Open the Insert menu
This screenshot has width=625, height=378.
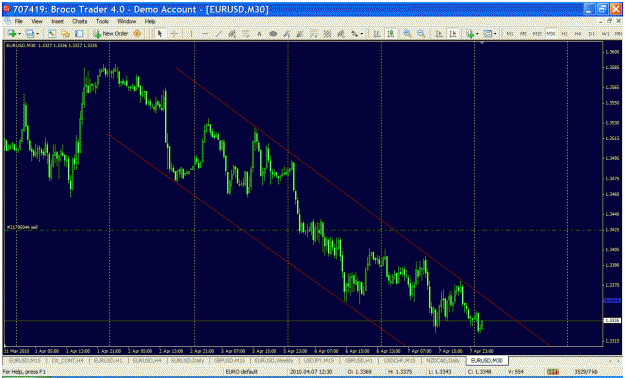click(x=57, y=21)
